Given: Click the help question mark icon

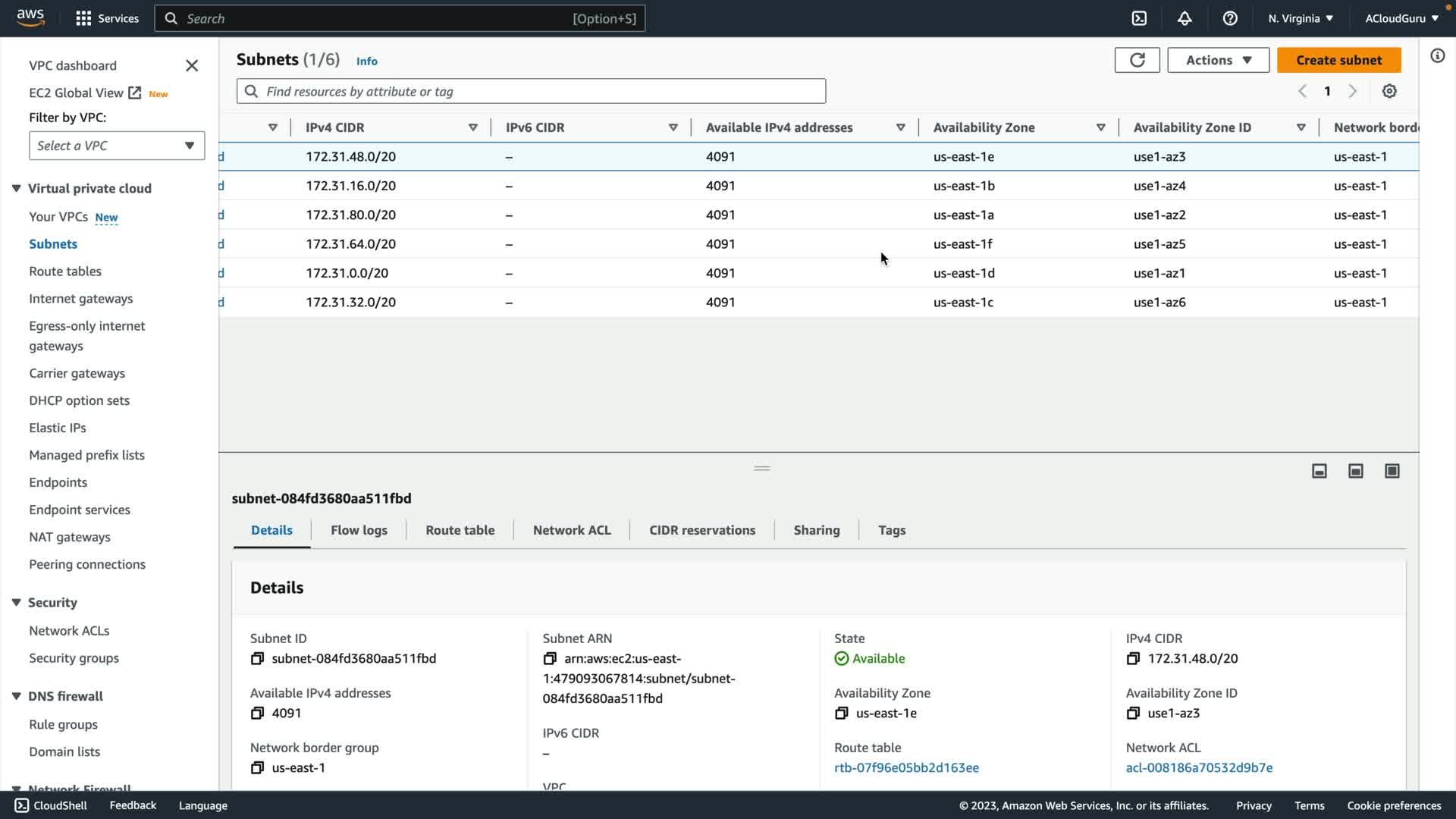Looking at the screenshot, I should point(1230,18).
